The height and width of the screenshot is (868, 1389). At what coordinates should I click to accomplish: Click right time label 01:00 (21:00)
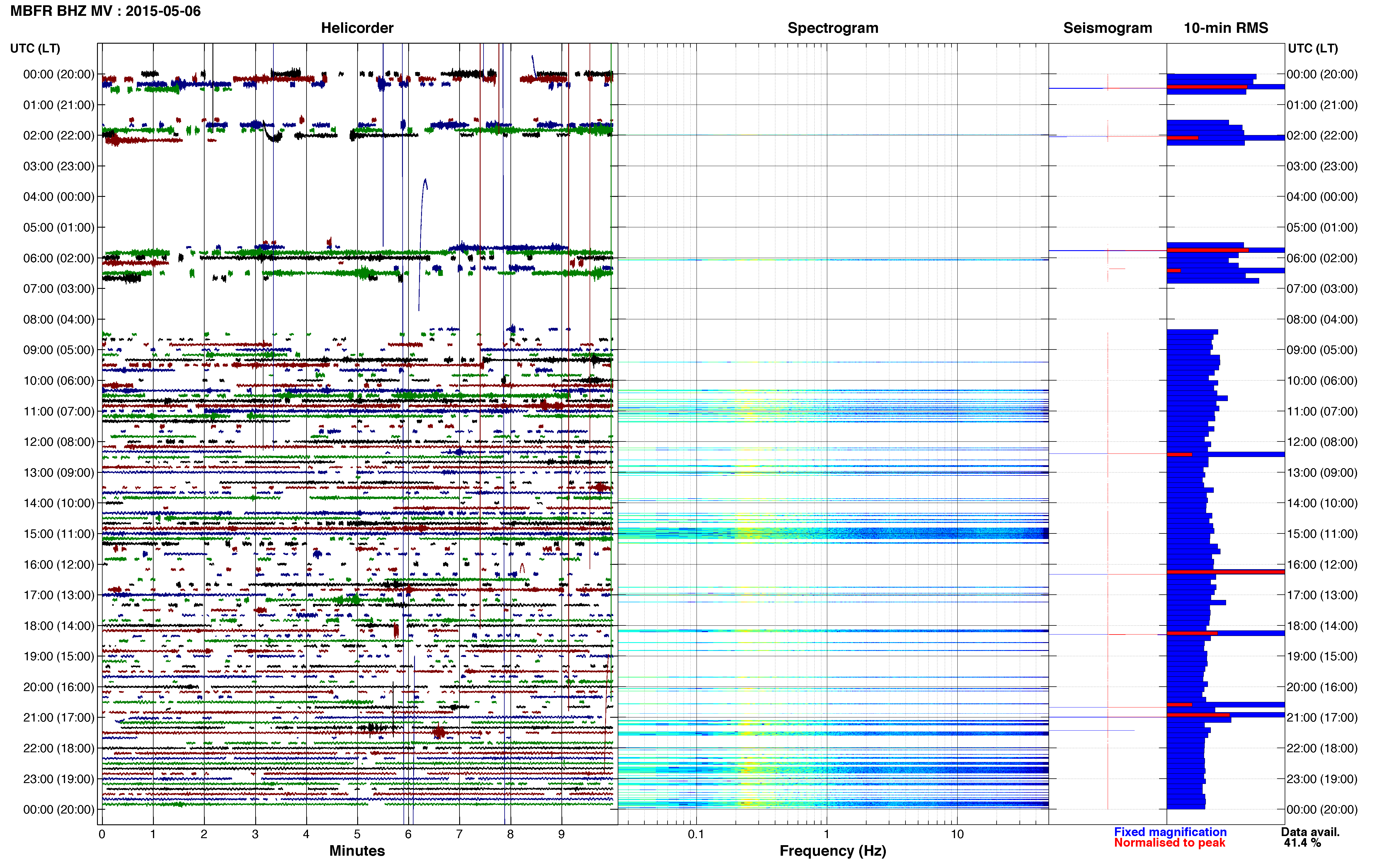click(x=1322, y=105)
